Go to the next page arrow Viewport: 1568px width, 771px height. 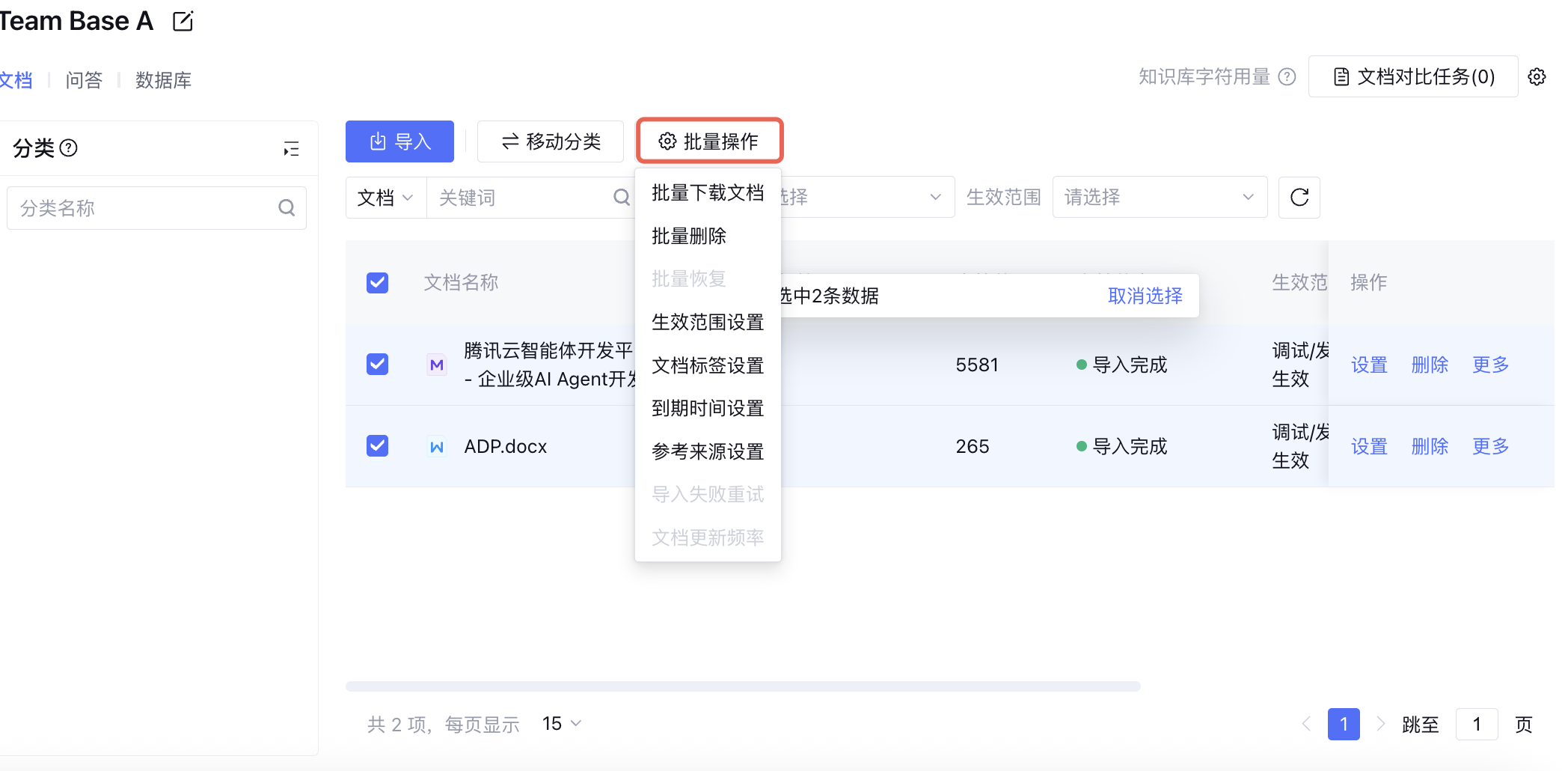coord(1381,724)
